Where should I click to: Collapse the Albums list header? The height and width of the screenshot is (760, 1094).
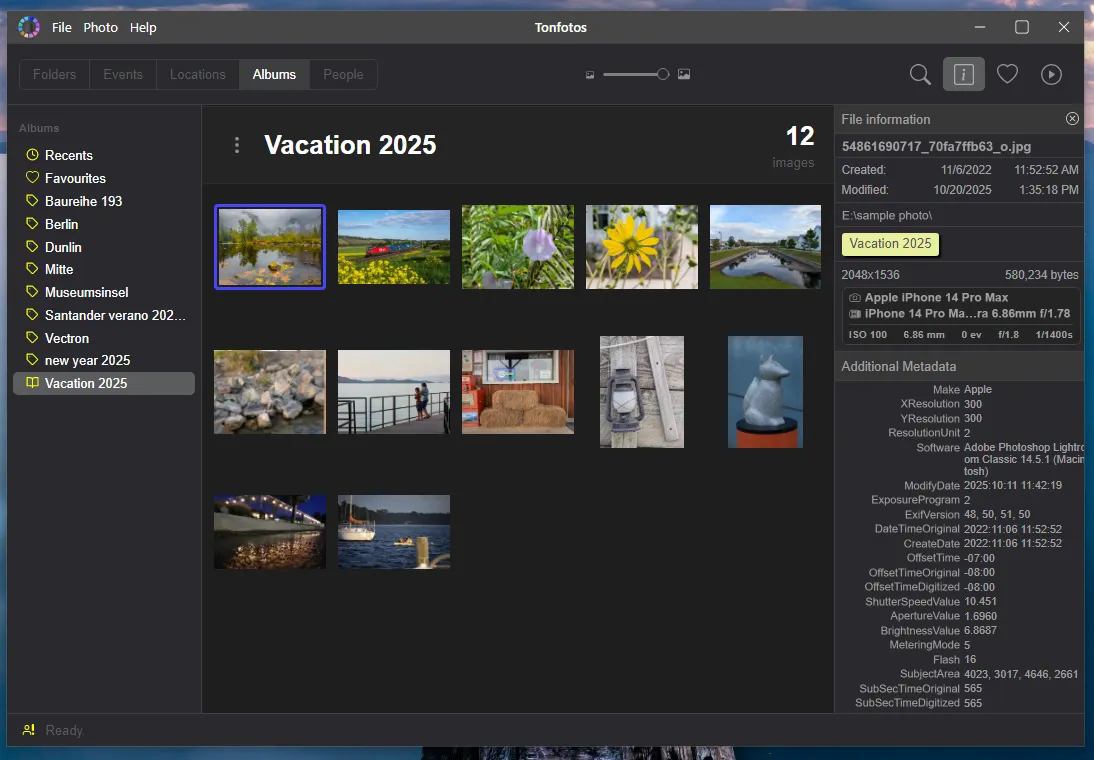(38, 128)
